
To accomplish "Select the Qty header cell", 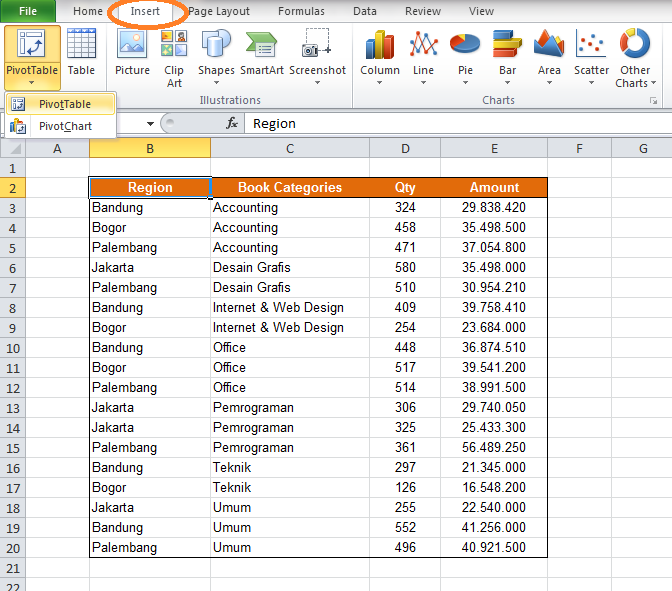I will point(405,187).
